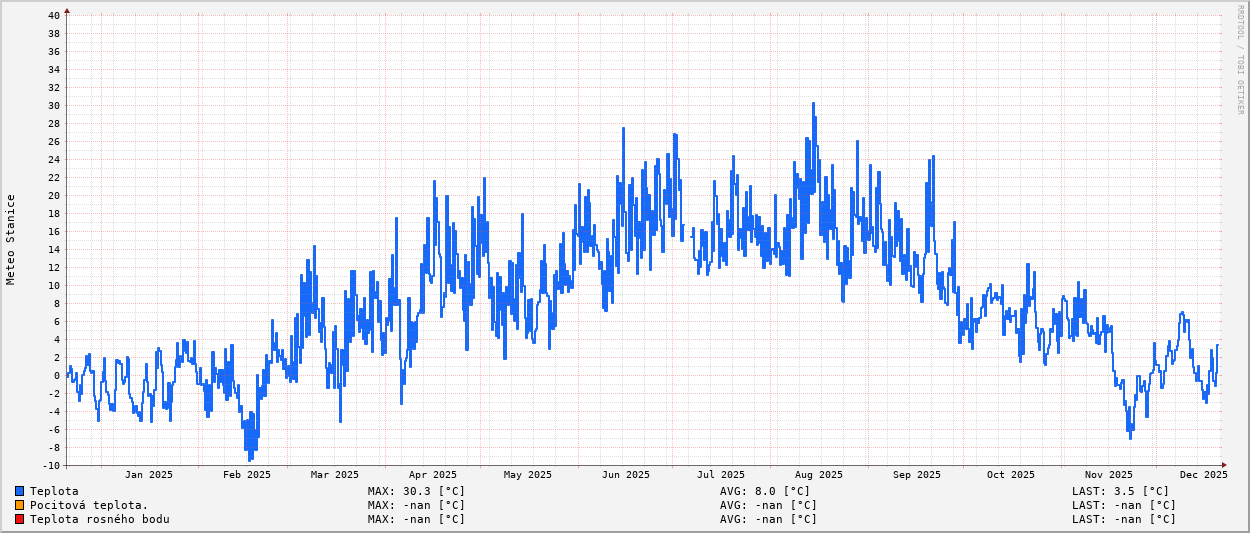
Task: Click the blue Teplota legend color swatch
Action: (x=19, y=491)
